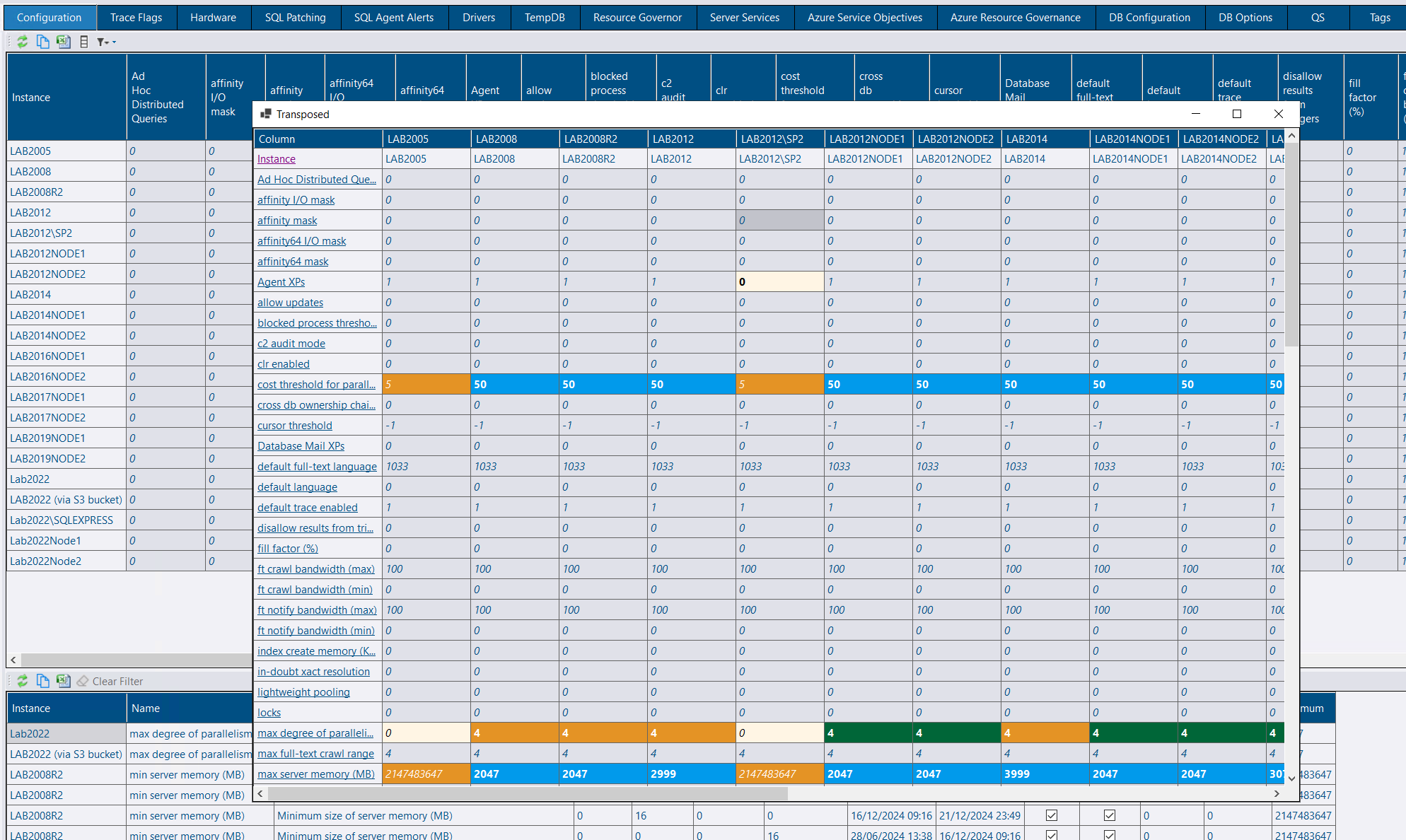Select LAB2012NODE1 max degree of parallelism green cell

[868, 733]
